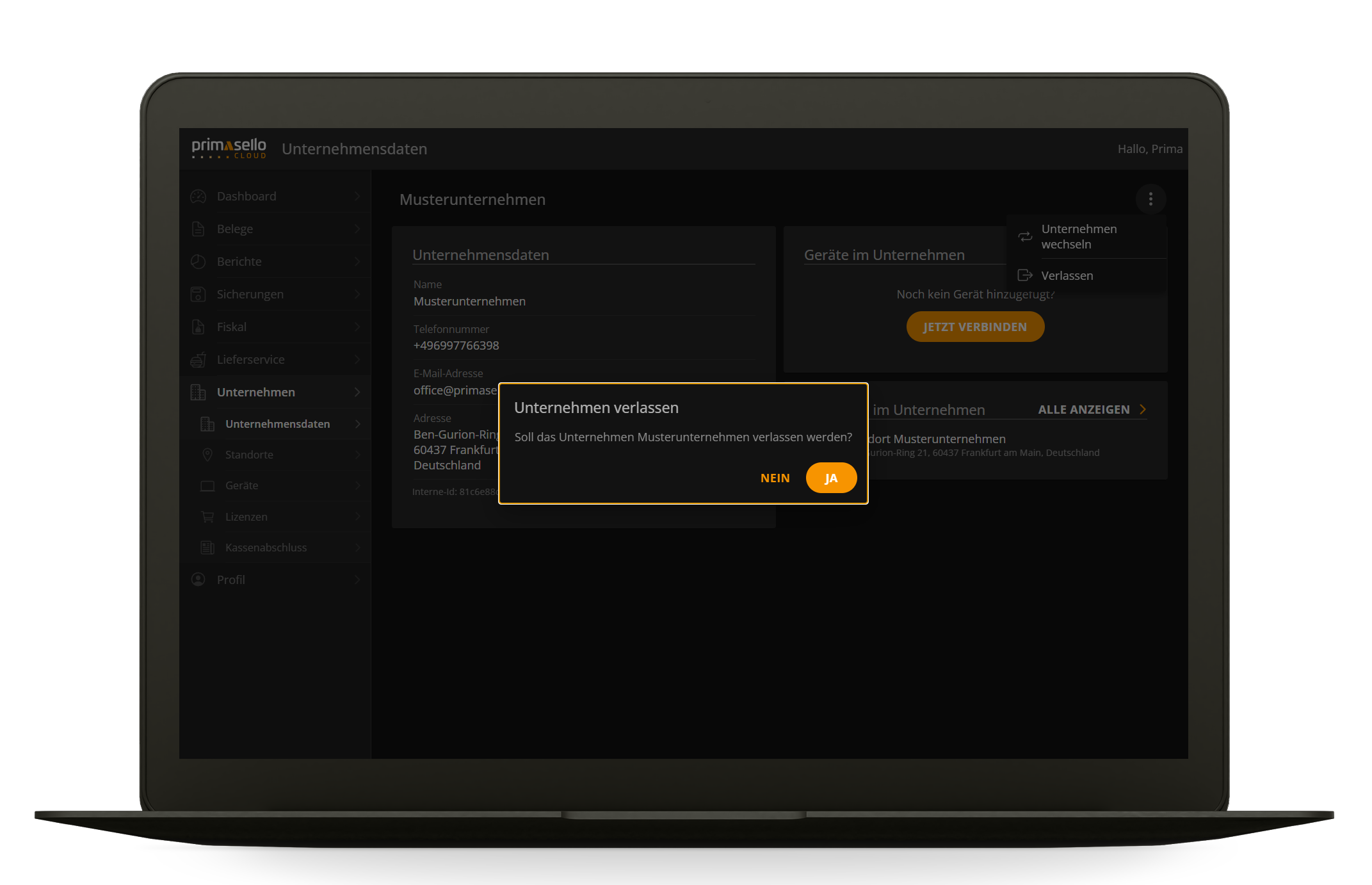Click the Lizenzen shopping cart icon

pos(207,517)
